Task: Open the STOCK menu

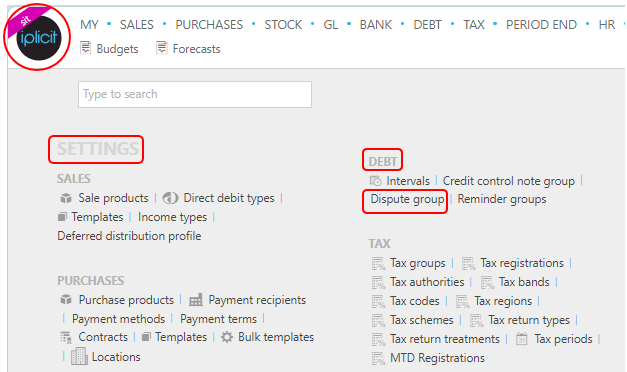Action: (283, 25)
